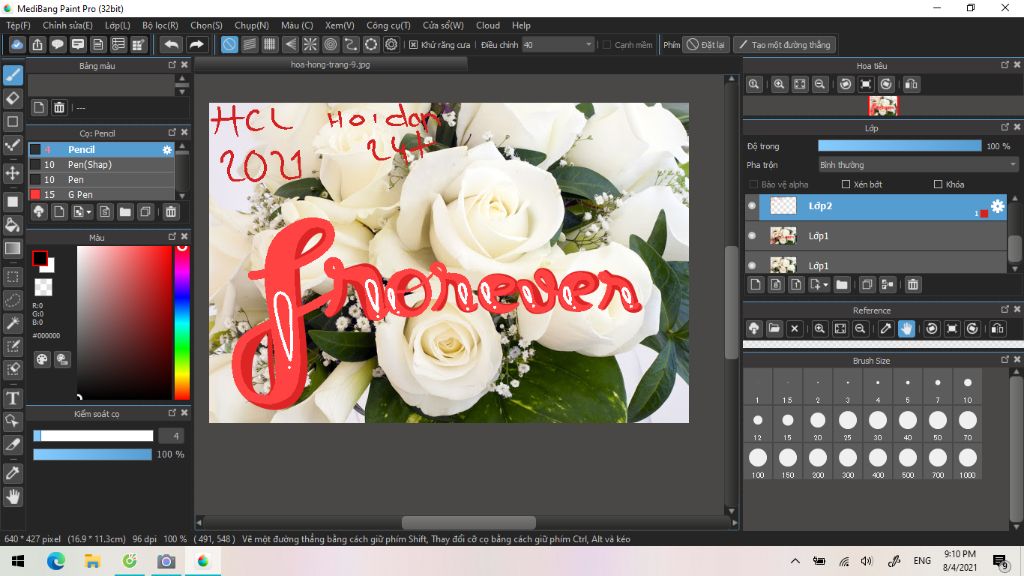Open the Pha trộn blend mode dropdown
Viewport: 1024px width, 576px height.
point(918,165)
